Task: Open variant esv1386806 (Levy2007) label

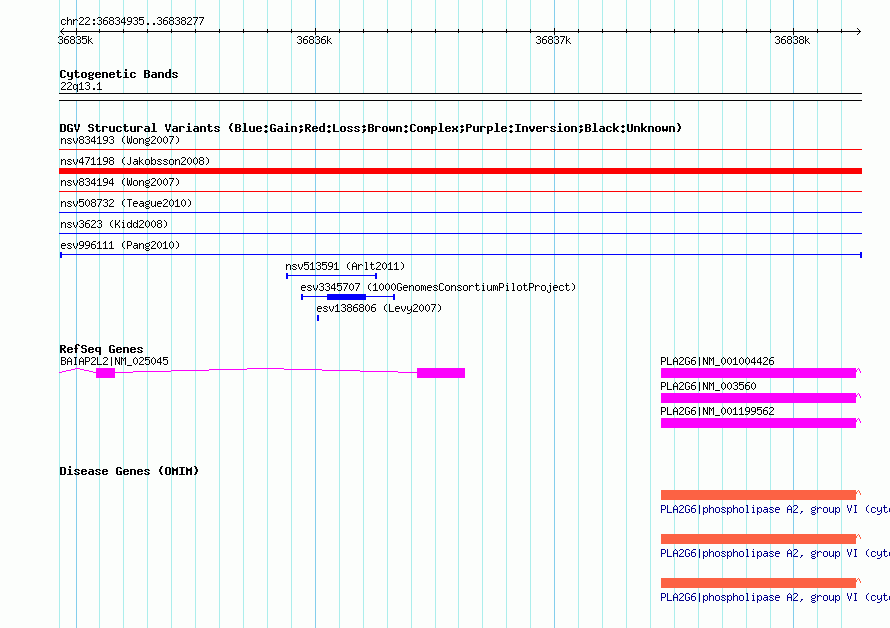Action: coord(379,308)
